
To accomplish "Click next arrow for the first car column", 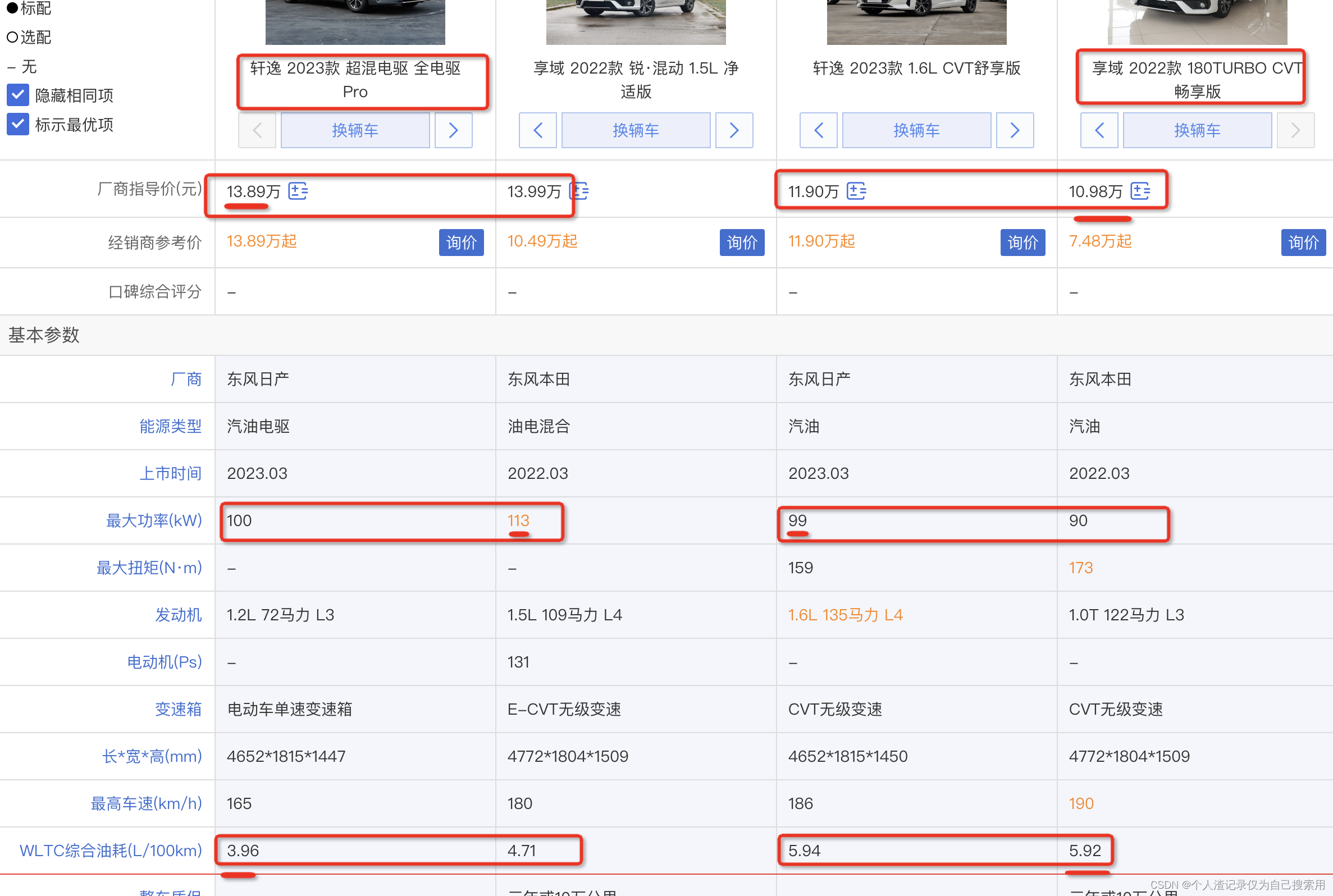I will coord(453,130).
